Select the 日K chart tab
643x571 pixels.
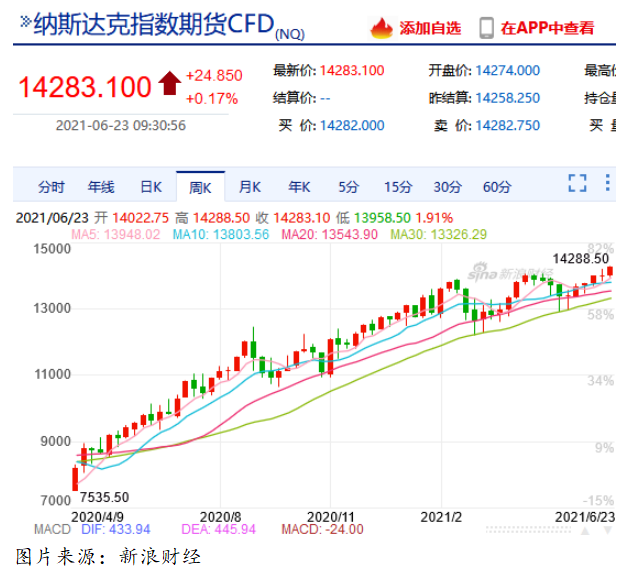(x=151, y=187)
